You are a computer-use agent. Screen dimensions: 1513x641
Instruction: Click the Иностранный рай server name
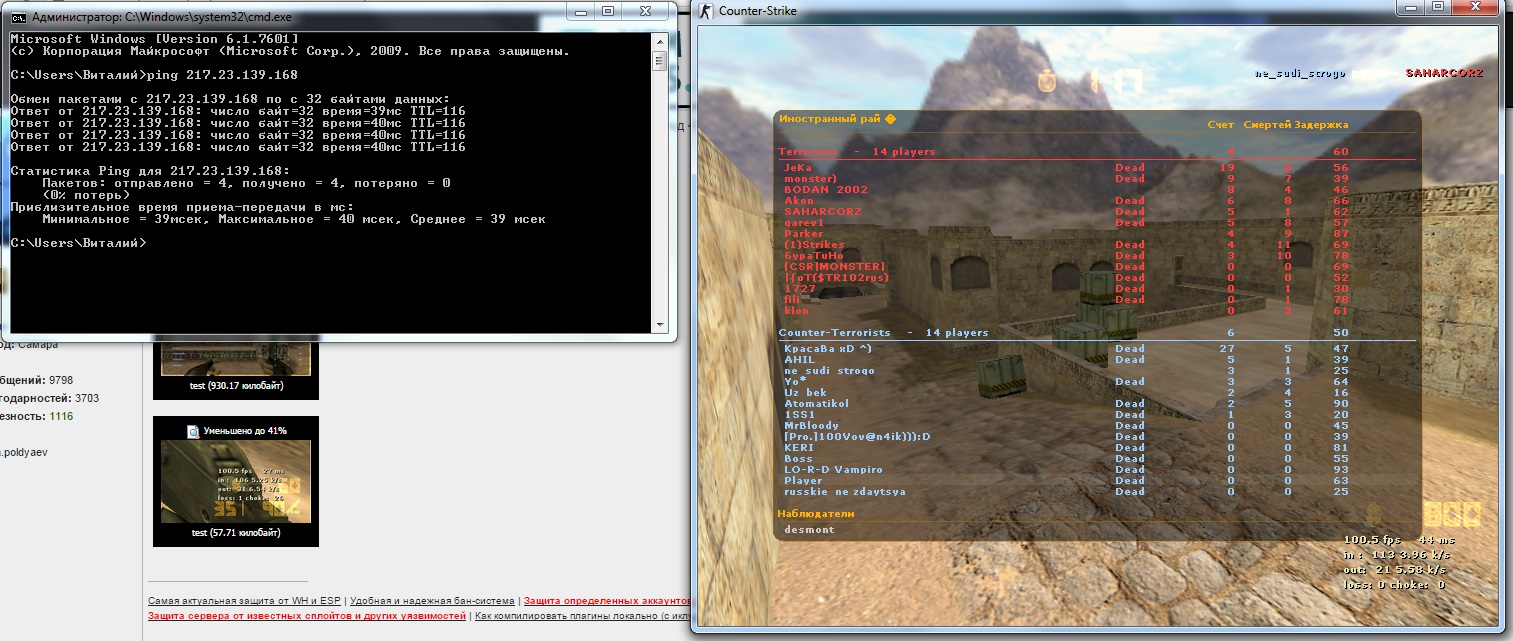830,119
